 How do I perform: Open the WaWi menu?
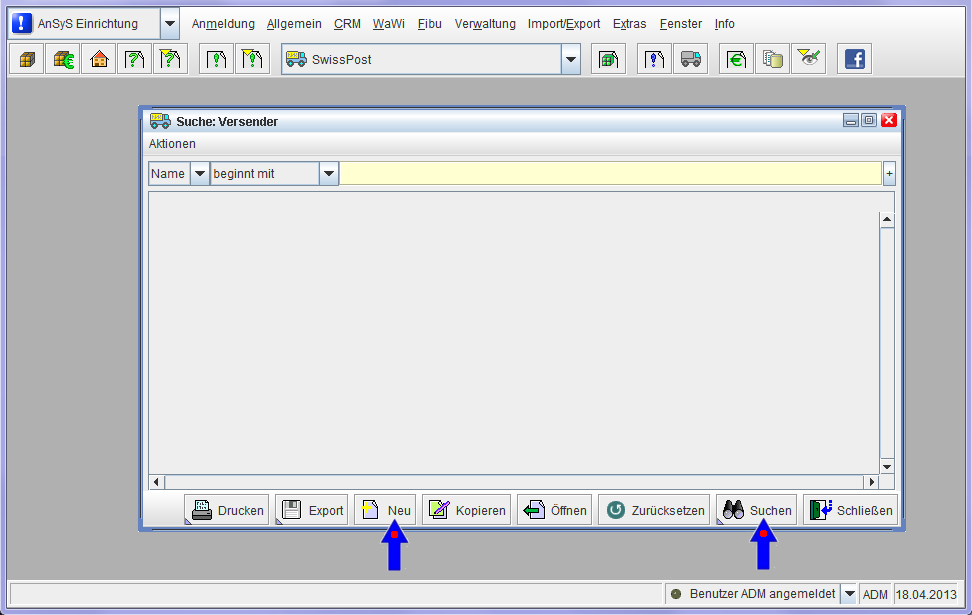point(388,24)
